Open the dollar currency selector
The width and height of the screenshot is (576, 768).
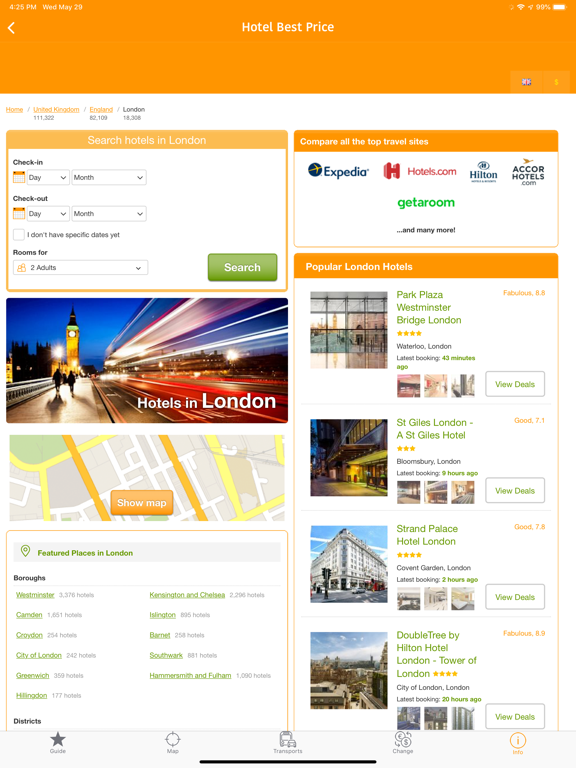pyautogui.click(x=556, y=82)
